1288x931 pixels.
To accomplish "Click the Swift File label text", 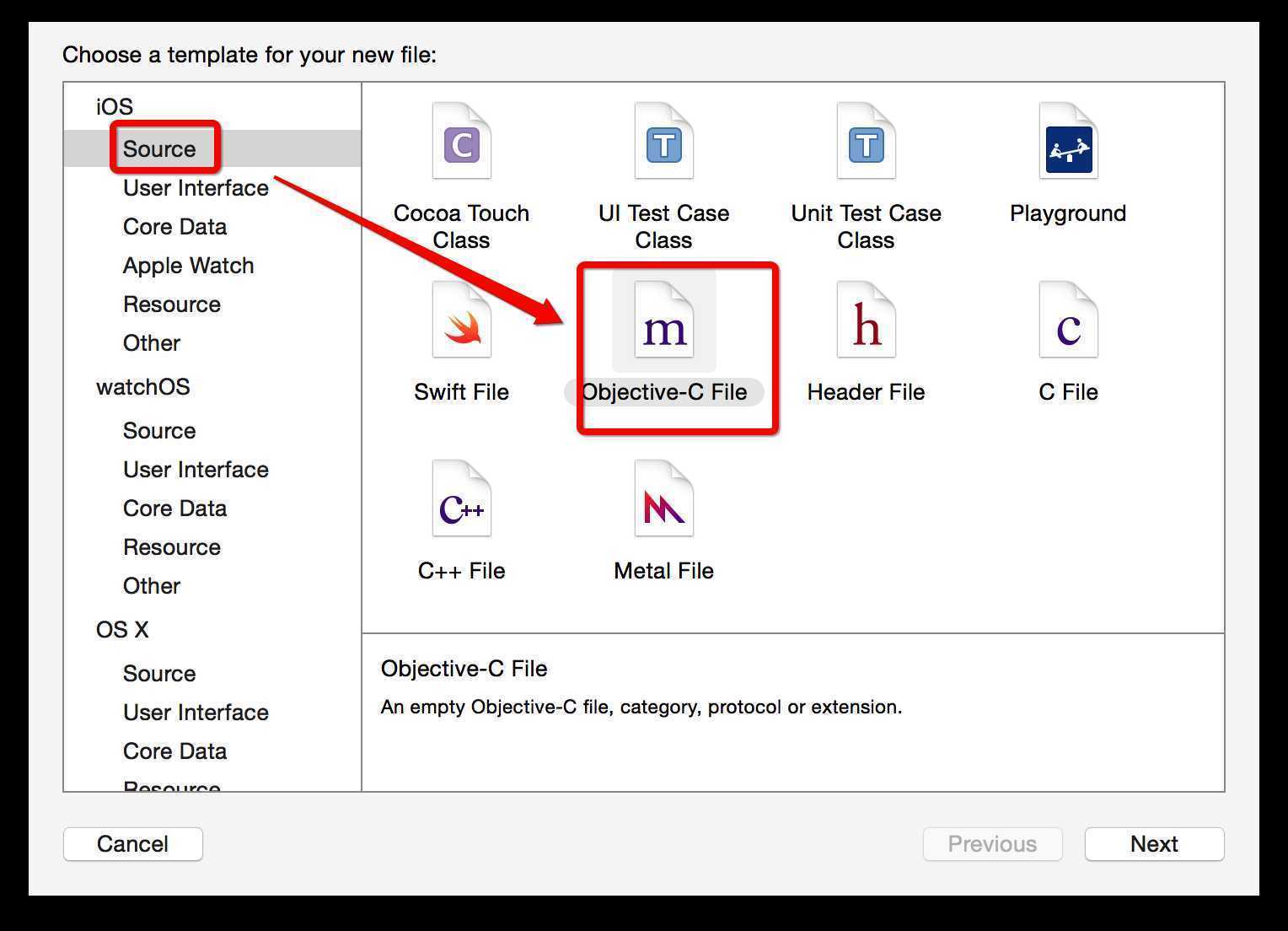I will (461, 392).
